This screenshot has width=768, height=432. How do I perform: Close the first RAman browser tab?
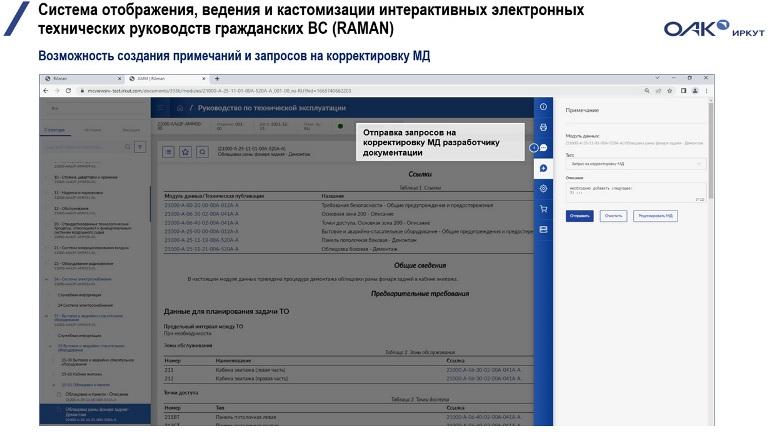(120, 78)
